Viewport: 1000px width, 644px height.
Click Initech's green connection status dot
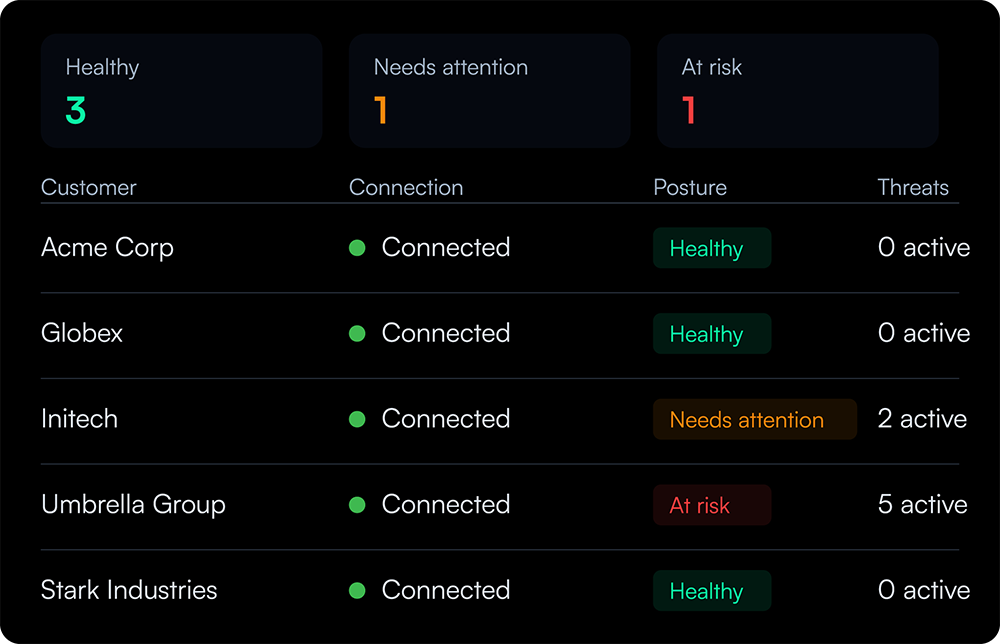[x=357, y=419]
